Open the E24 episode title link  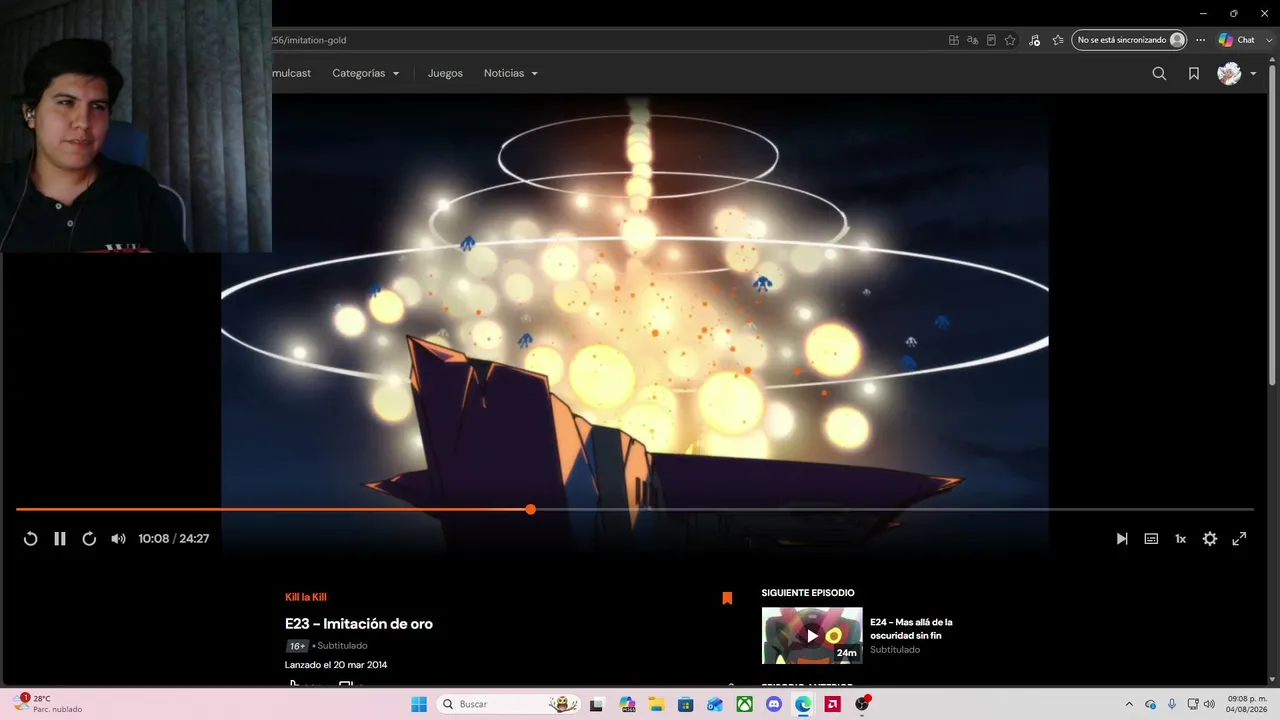tap(911, 628)
